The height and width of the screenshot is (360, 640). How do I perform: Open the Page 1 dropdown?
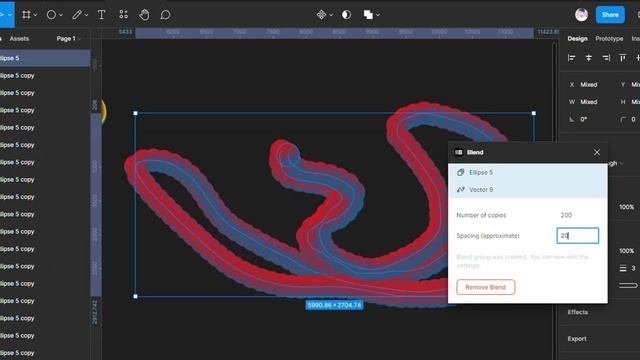pyautogui.click(x=69, y=38)
